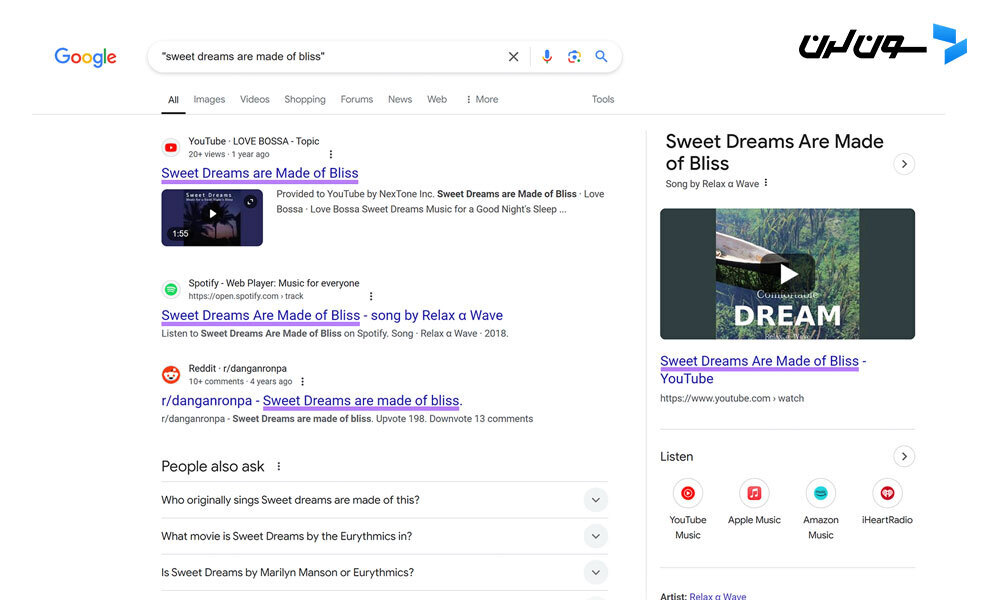
Task: Open YouTube result Sweet Dreams are Made of Bliss
Action: [x=260, y=173]
